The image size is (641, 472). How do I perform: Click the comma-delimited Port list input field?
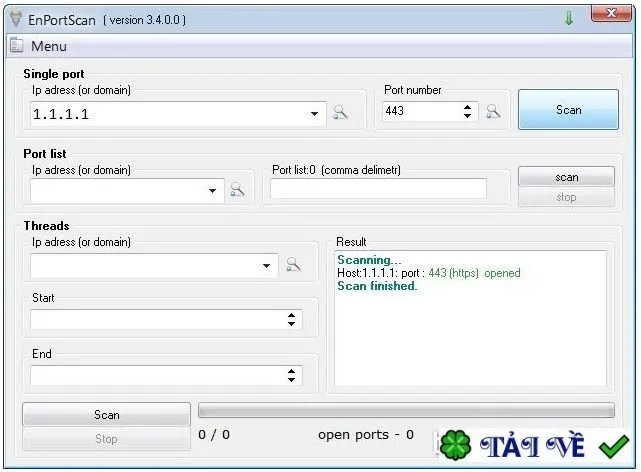[x=379, y=188]
